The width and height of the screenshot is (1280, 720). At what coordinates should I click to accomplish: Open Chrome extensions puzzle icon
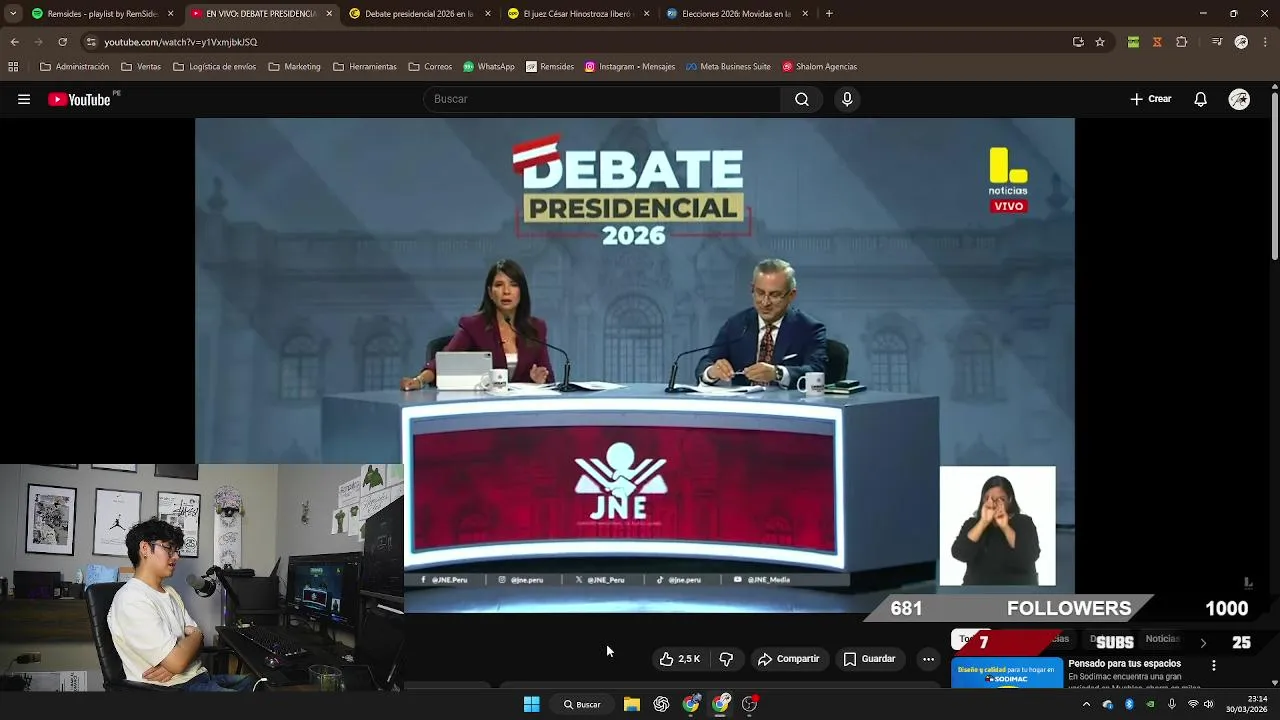[1182, 42]
